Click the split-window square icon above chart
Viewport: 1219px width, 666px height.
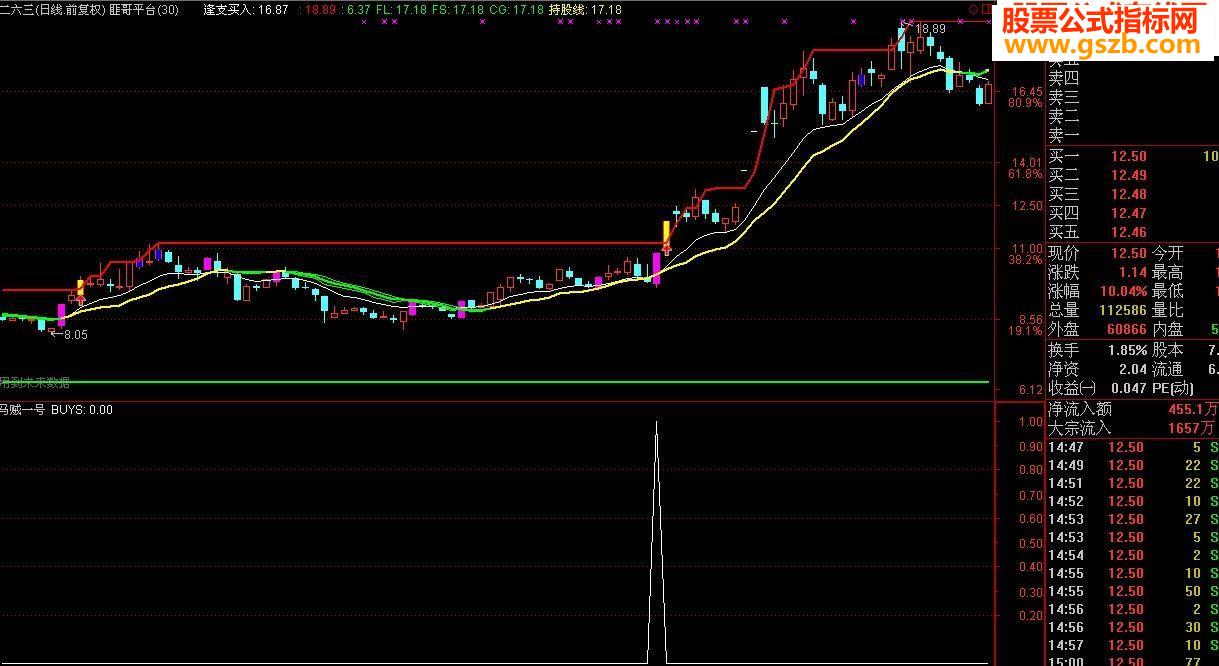pyautogui.click(x=987, y=9)
